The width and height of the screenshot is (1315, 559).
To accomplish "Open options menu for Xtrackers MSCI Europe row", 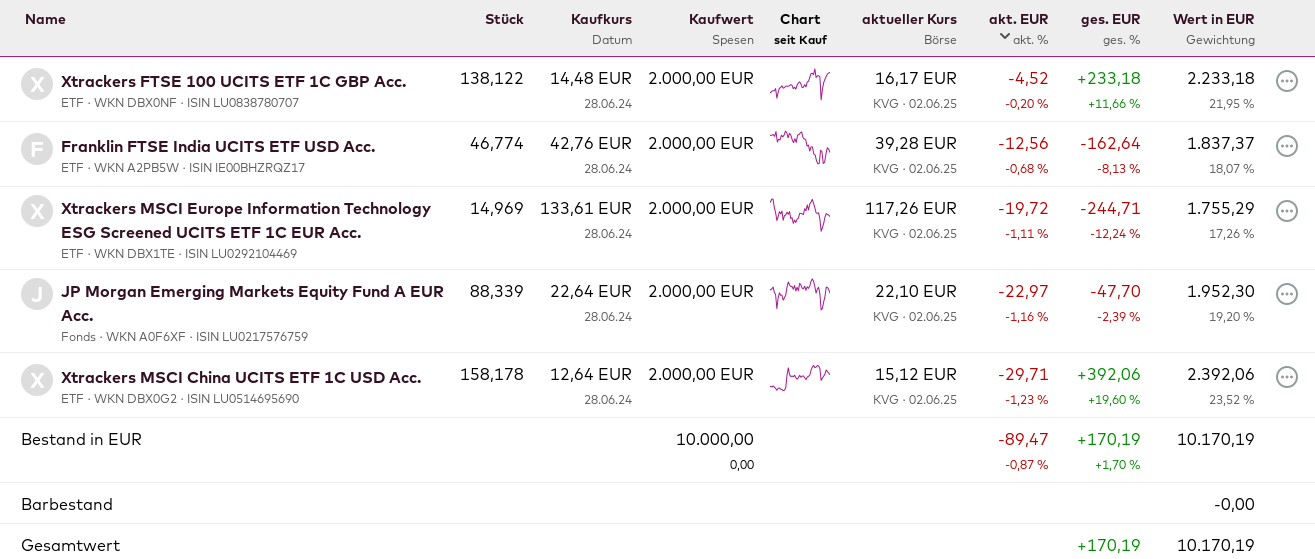I will pyautogui.click(x=1287, y=211).
